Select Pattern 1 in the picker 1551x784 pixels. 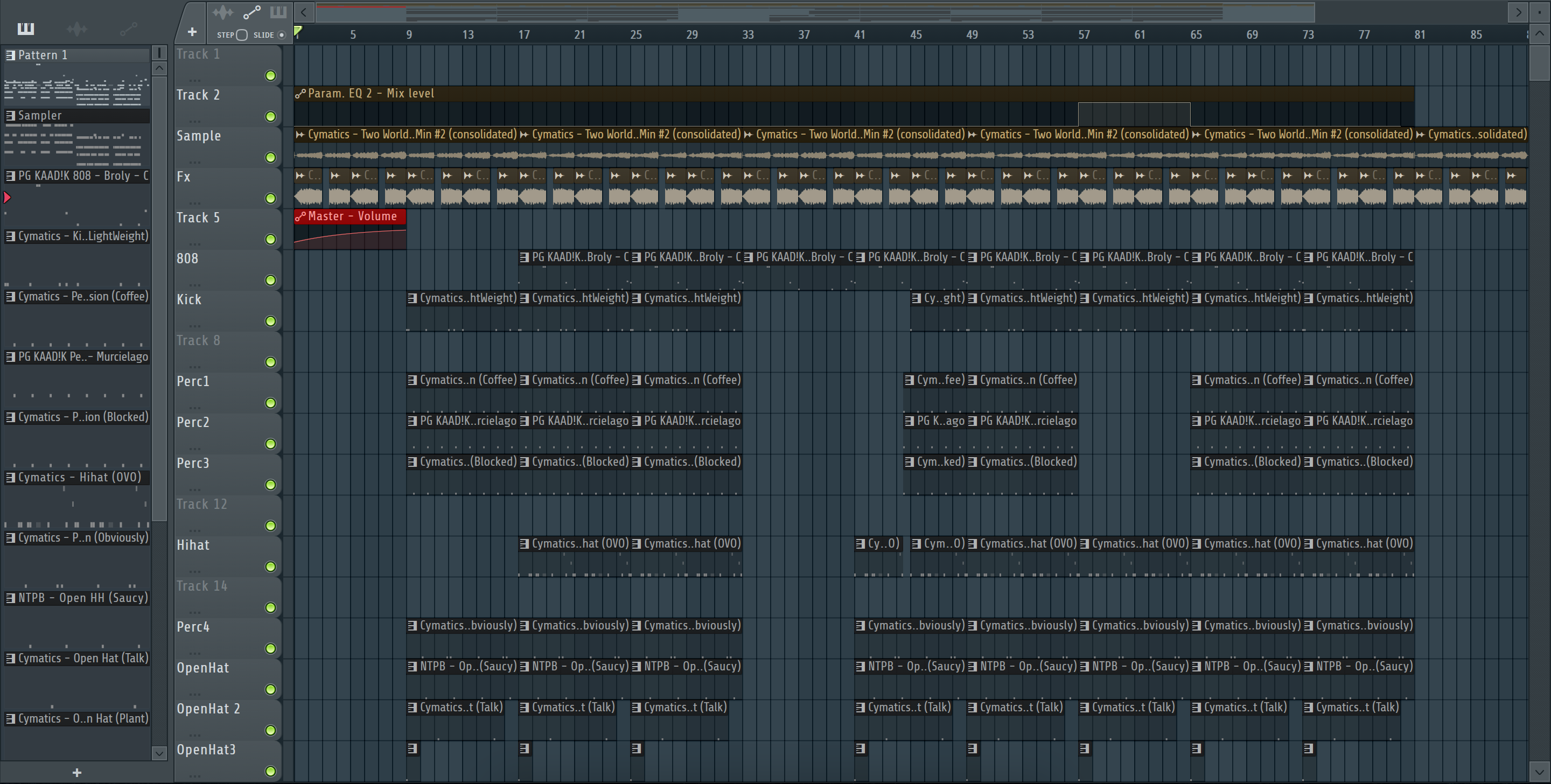[77, 55]
